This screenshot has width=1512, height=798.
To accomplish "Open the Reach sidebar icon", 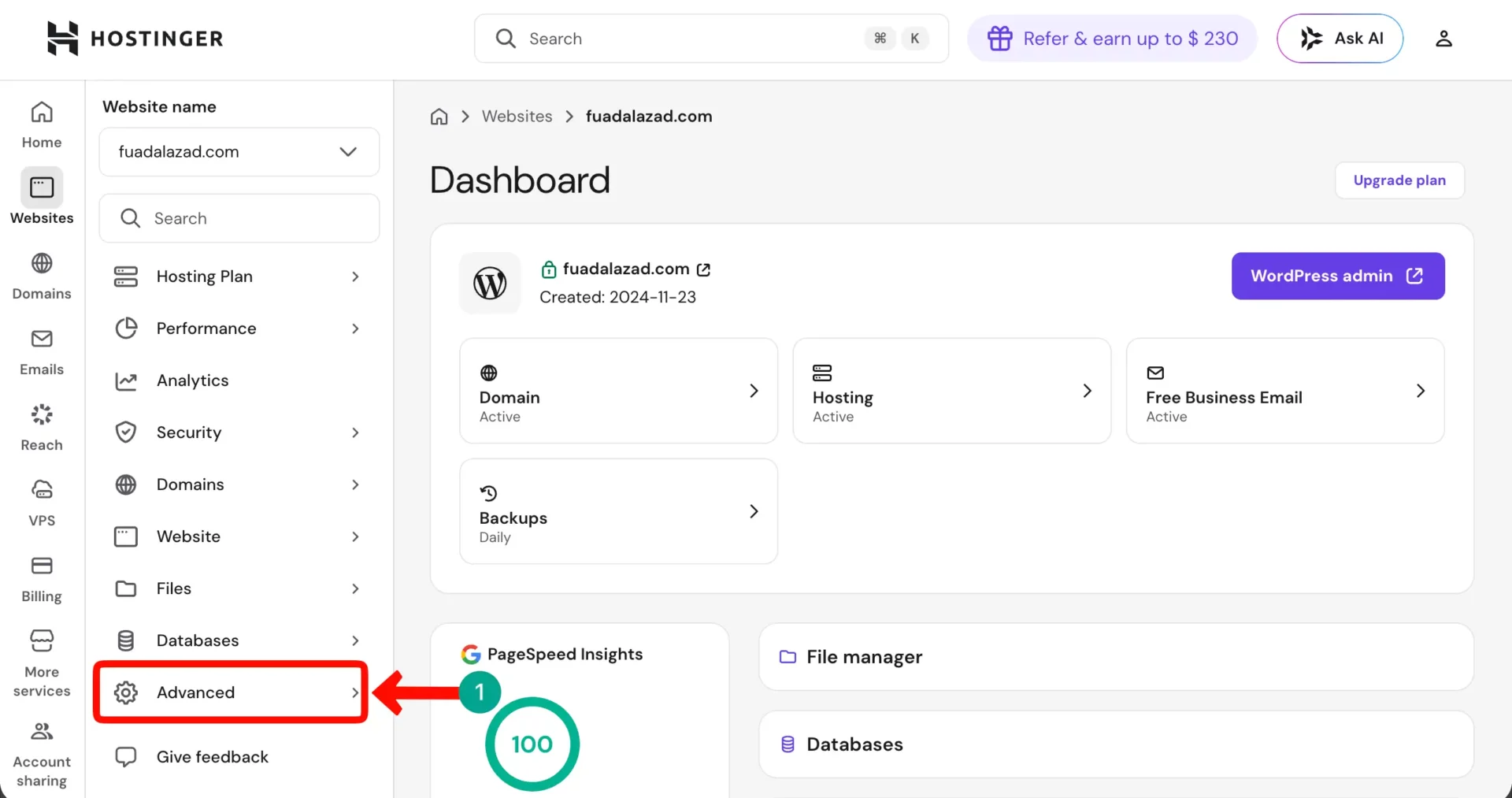I will pyautogui.click(x=42, y=427).
